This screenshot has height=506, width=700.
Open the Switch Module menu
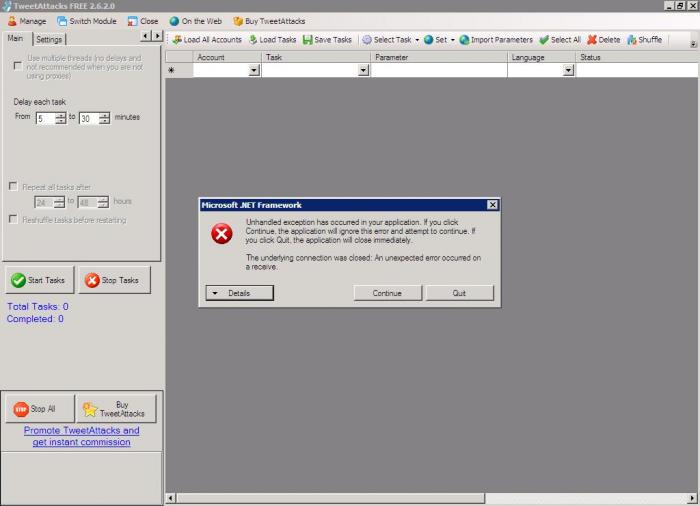pyautogui.click(x=87, y=21)
